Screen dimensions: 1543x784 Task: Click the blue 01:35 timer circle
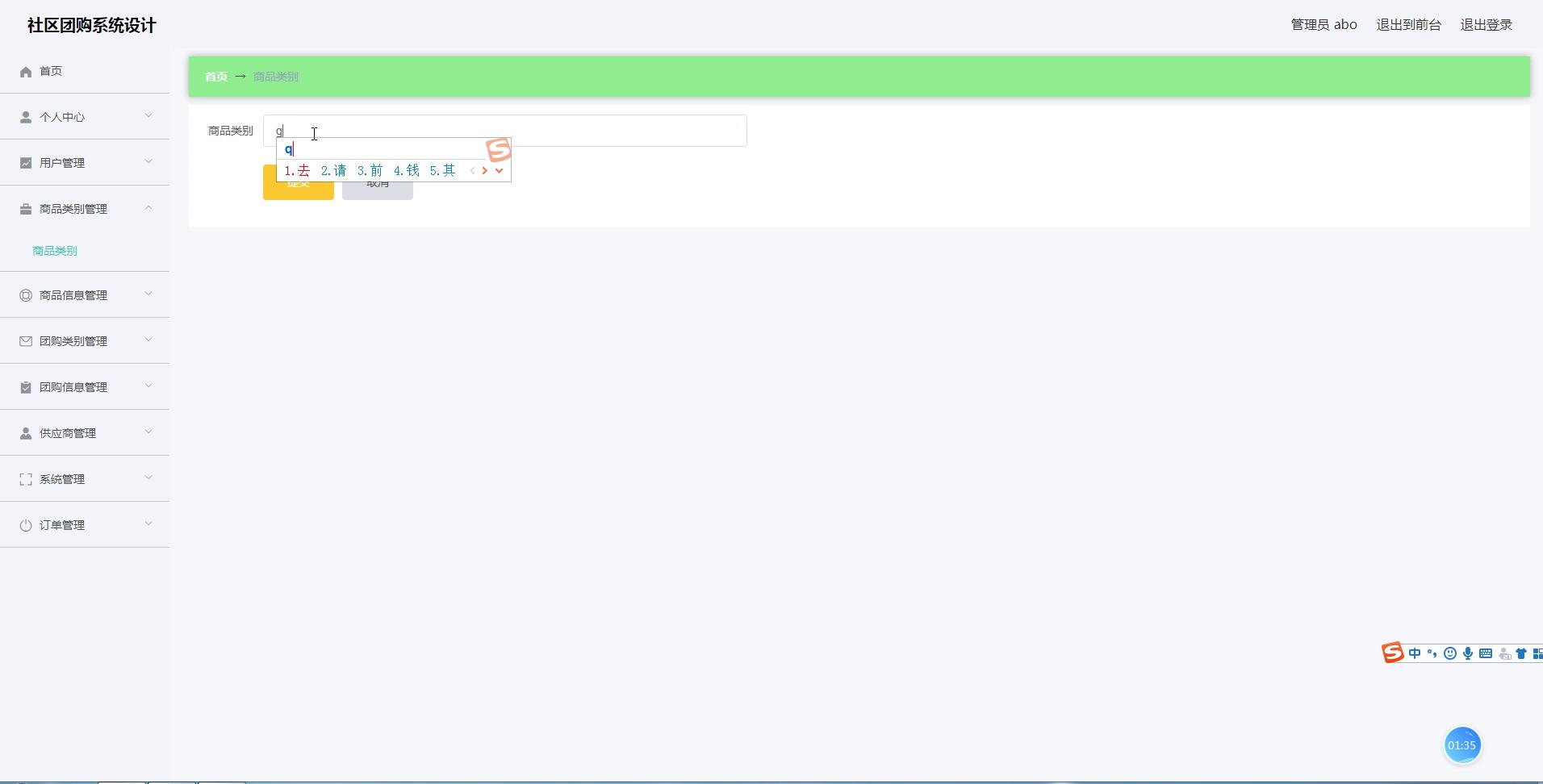1461,745
